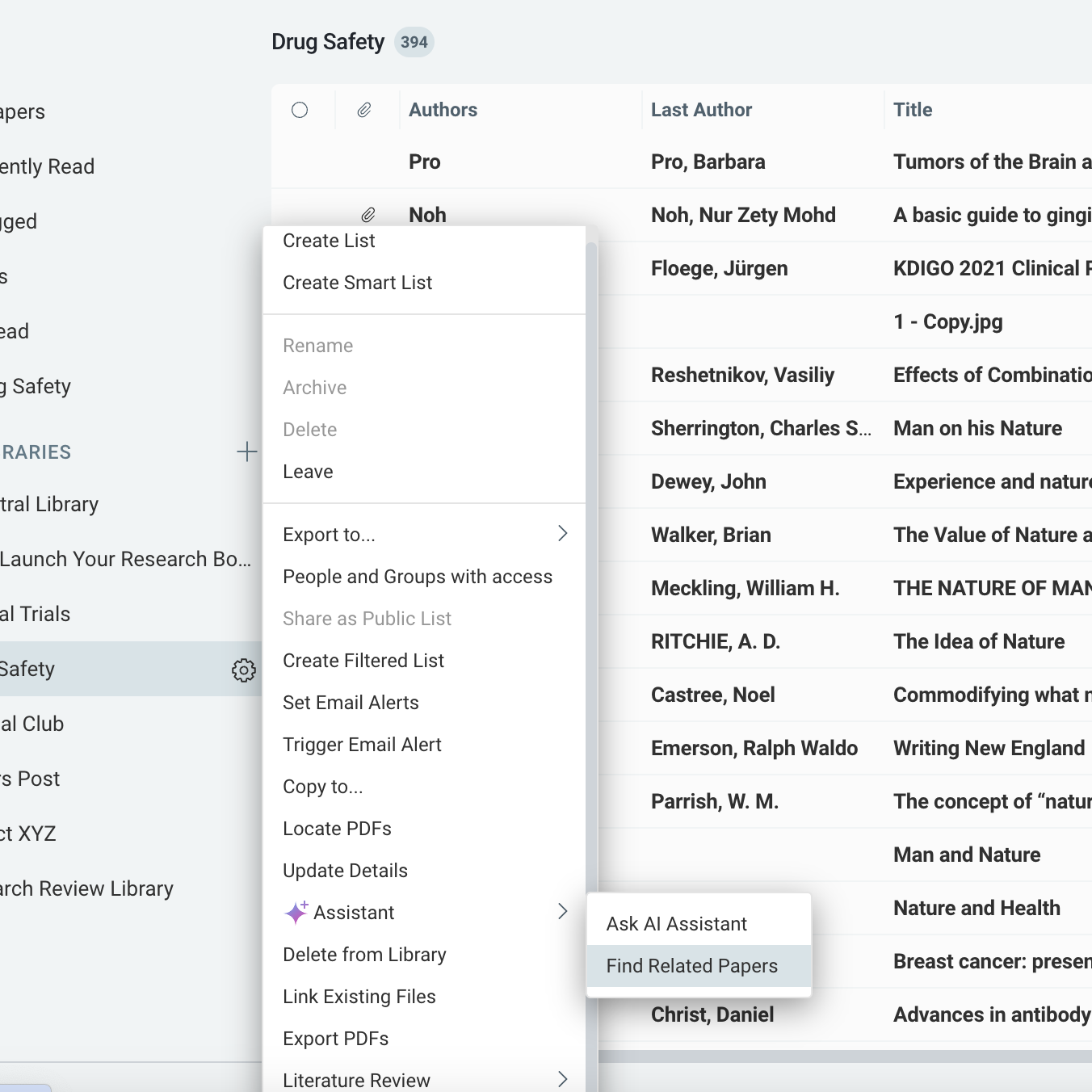1092x1092 pixels.
Task: Sort papers by the Last Author column
Action: (701, 110)
